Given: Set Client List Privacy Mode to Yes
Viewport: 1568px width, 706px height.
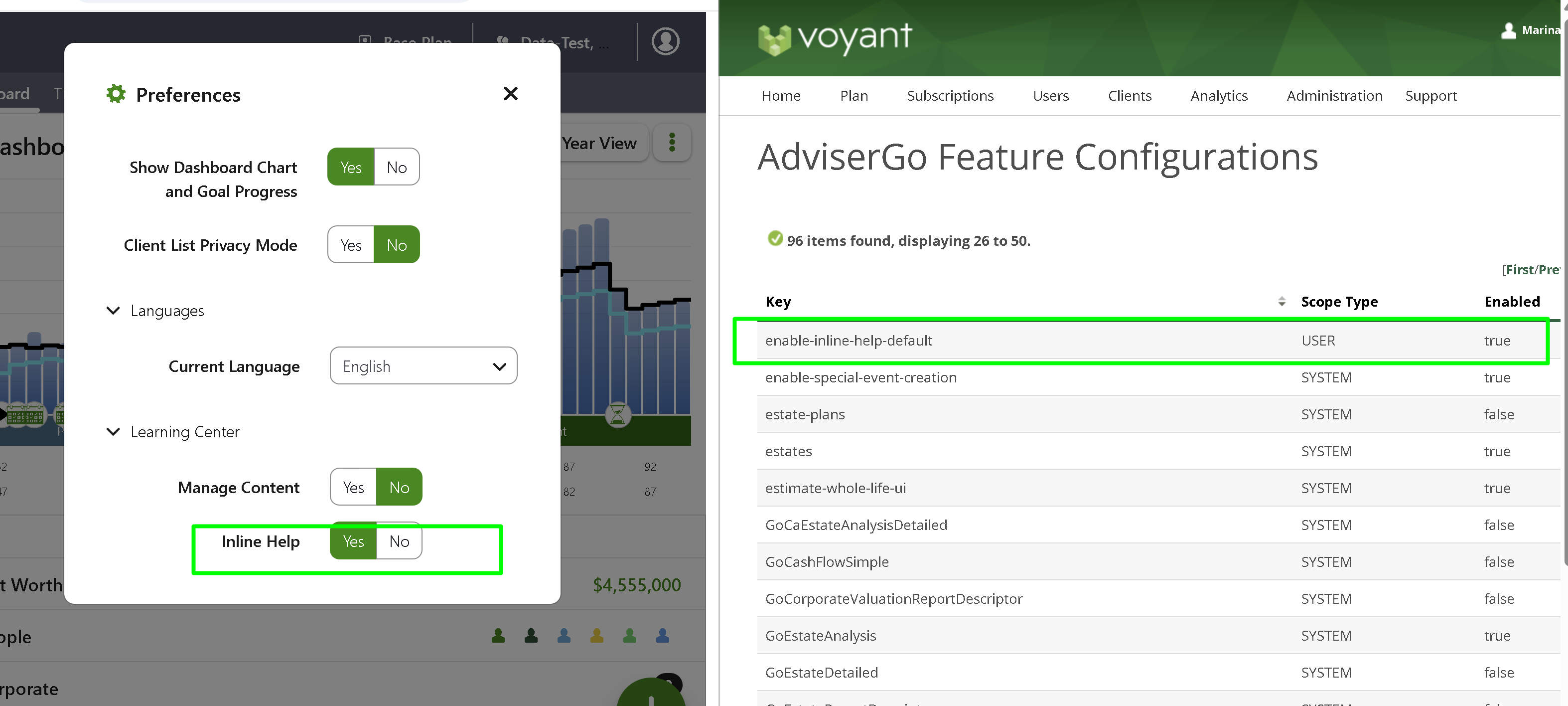Looking at the screenshot, I should pyautogui.click(x=351, y=245).
